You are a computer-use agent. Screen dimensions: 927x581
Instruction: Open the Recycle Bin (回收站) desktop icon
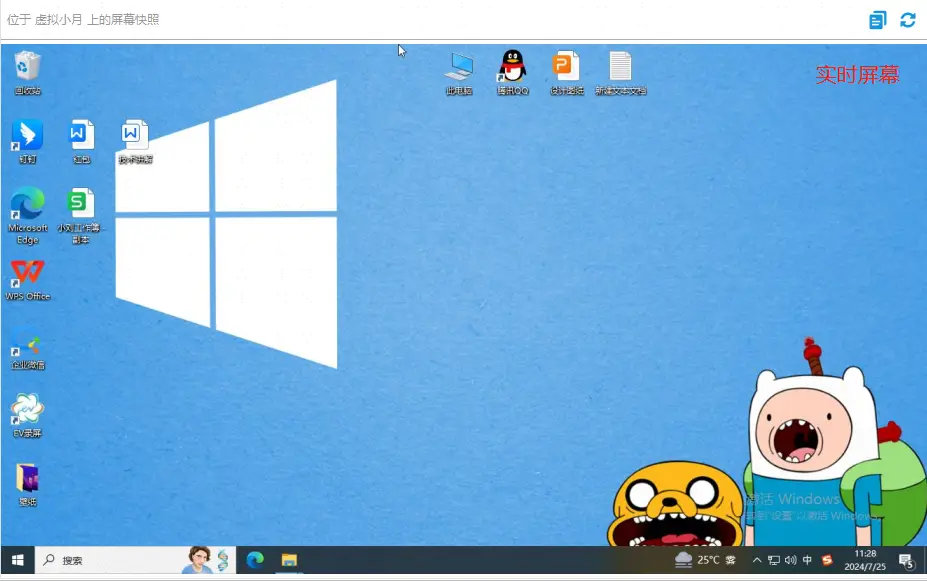[27, 72]
